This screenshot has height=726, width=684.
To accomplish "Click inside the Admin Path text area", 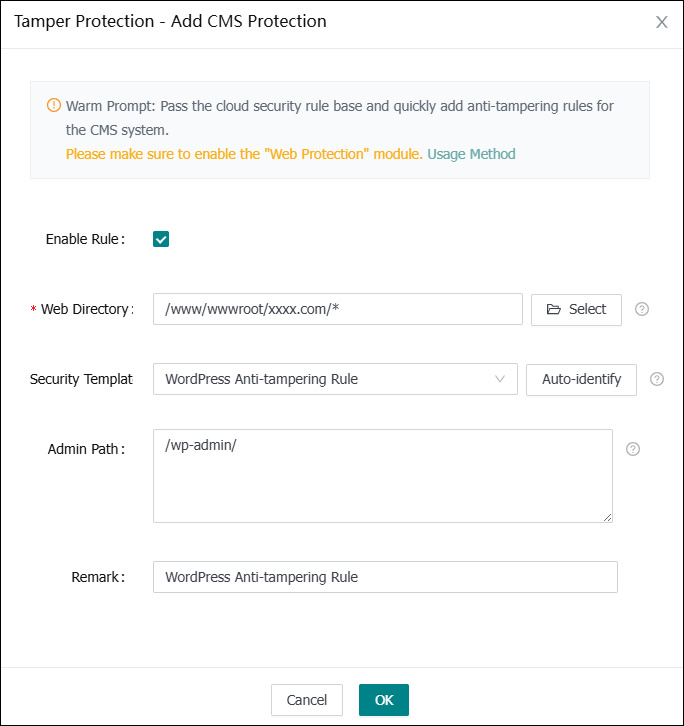I will 382,475.
